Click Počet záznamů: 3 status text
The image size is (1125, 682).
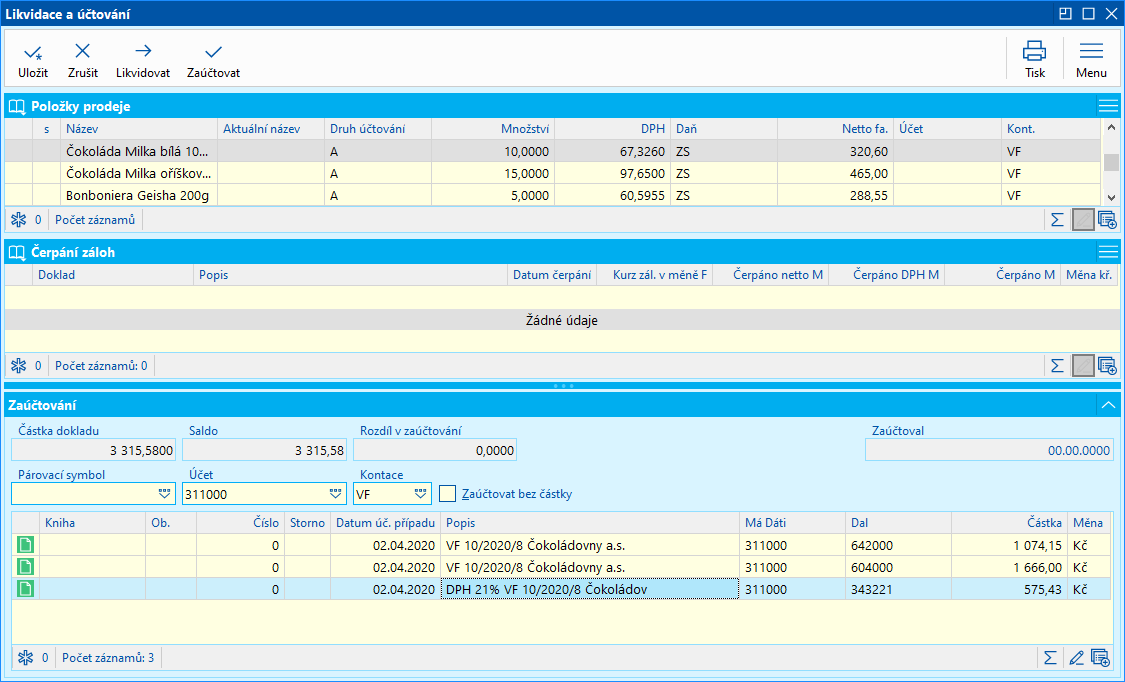pos(108,658)
